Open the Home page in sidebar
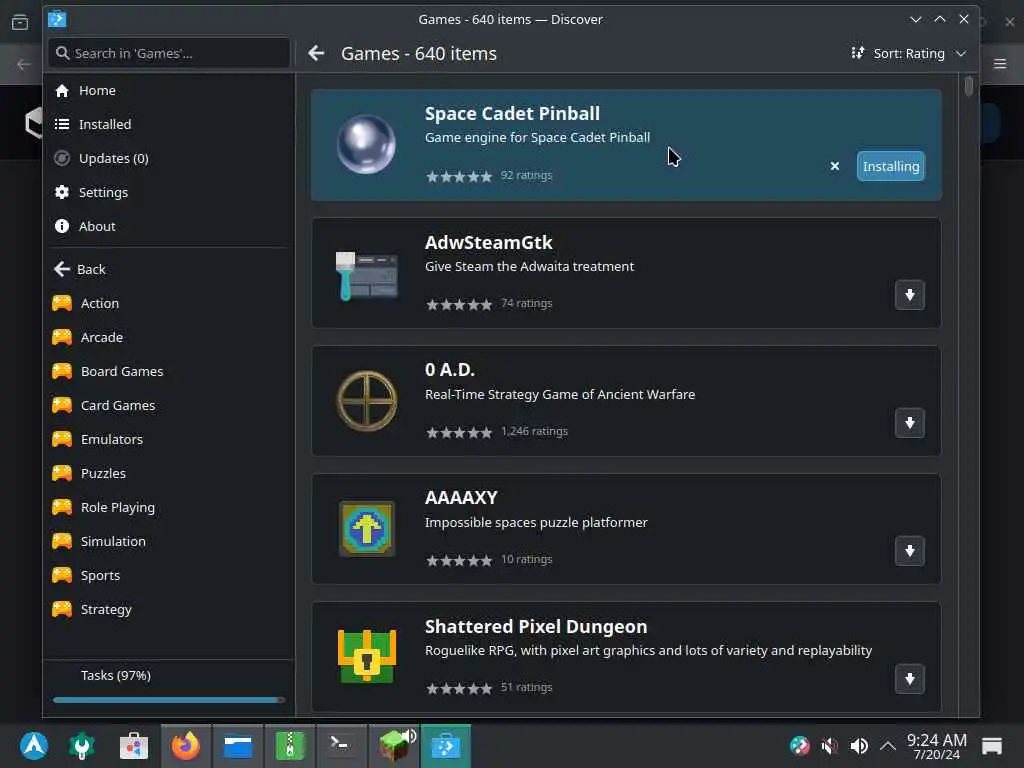 click(168, 91)
